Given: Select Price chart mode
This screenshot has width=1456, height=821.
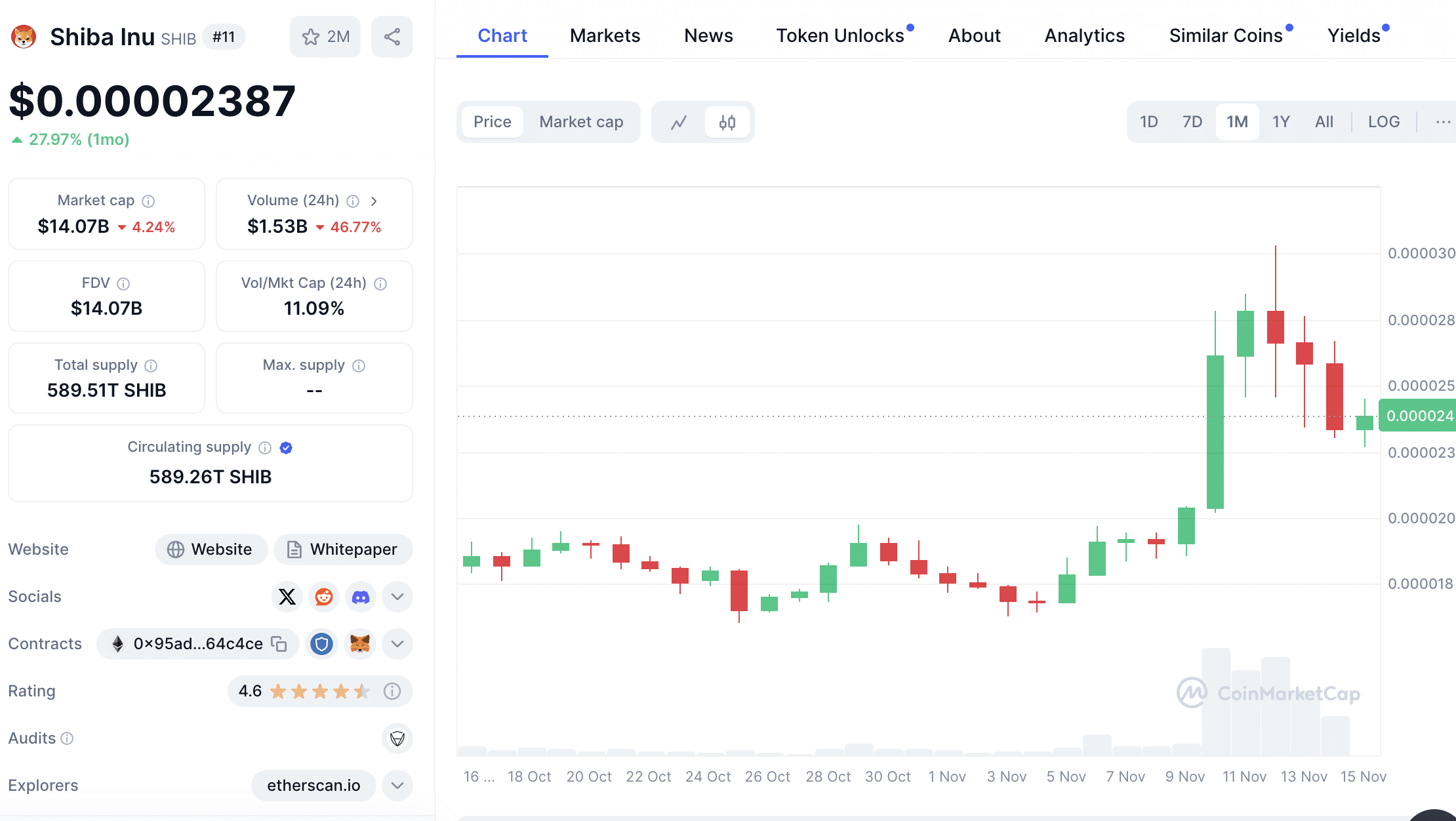Looking at the screenshot, I should (493, 122).
